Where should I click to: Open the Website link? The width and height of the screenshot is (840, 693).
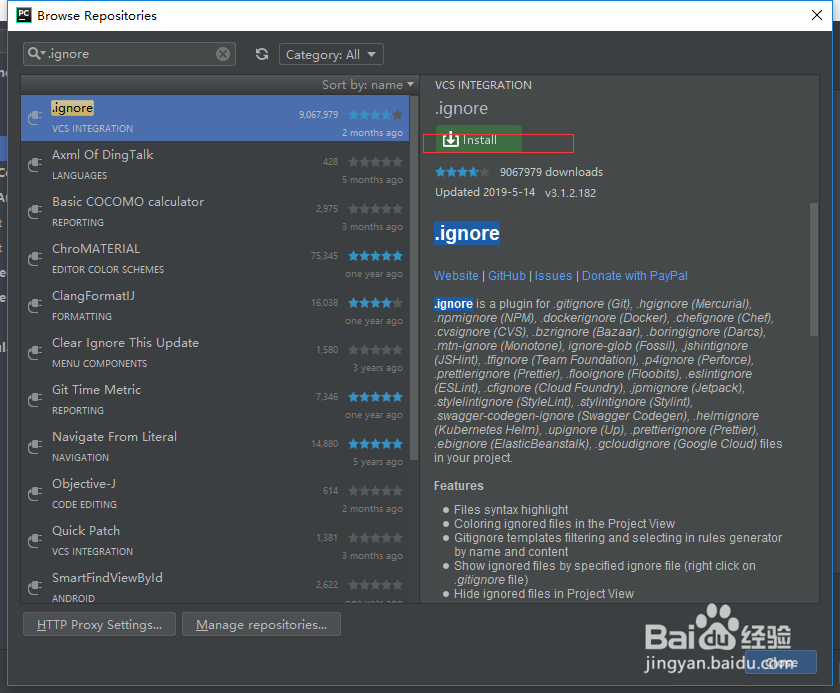(x=456, y=276)
